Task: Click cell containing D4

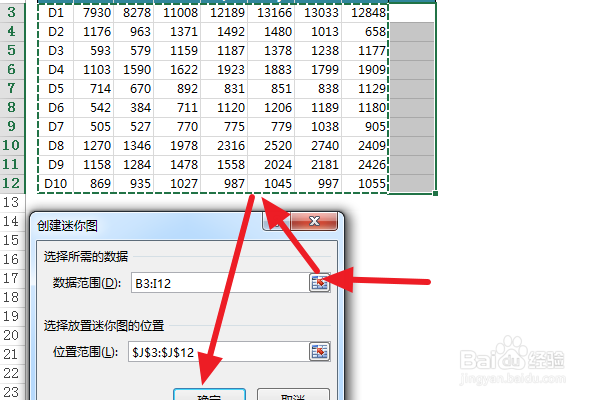Action: [56, 70]
